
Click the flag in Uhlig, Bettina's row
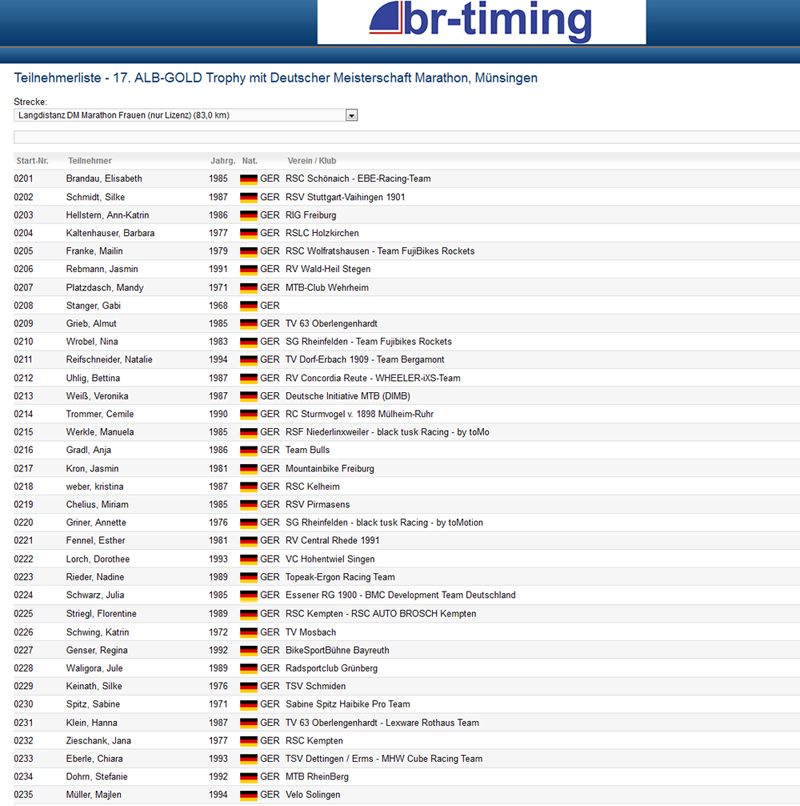pos(249,378)
